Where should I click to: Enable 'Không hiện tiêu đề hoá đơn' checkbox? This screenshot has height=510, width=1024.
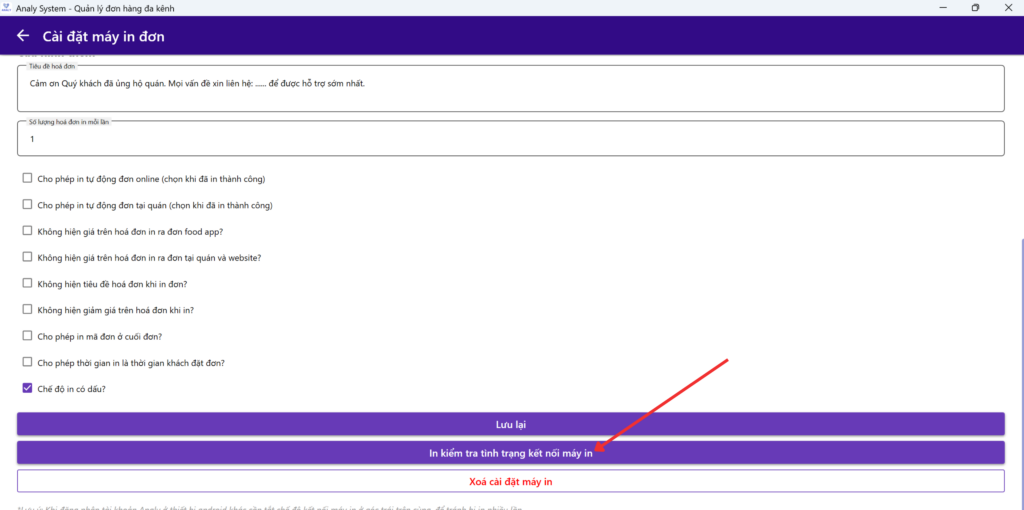tap(27, 284)
